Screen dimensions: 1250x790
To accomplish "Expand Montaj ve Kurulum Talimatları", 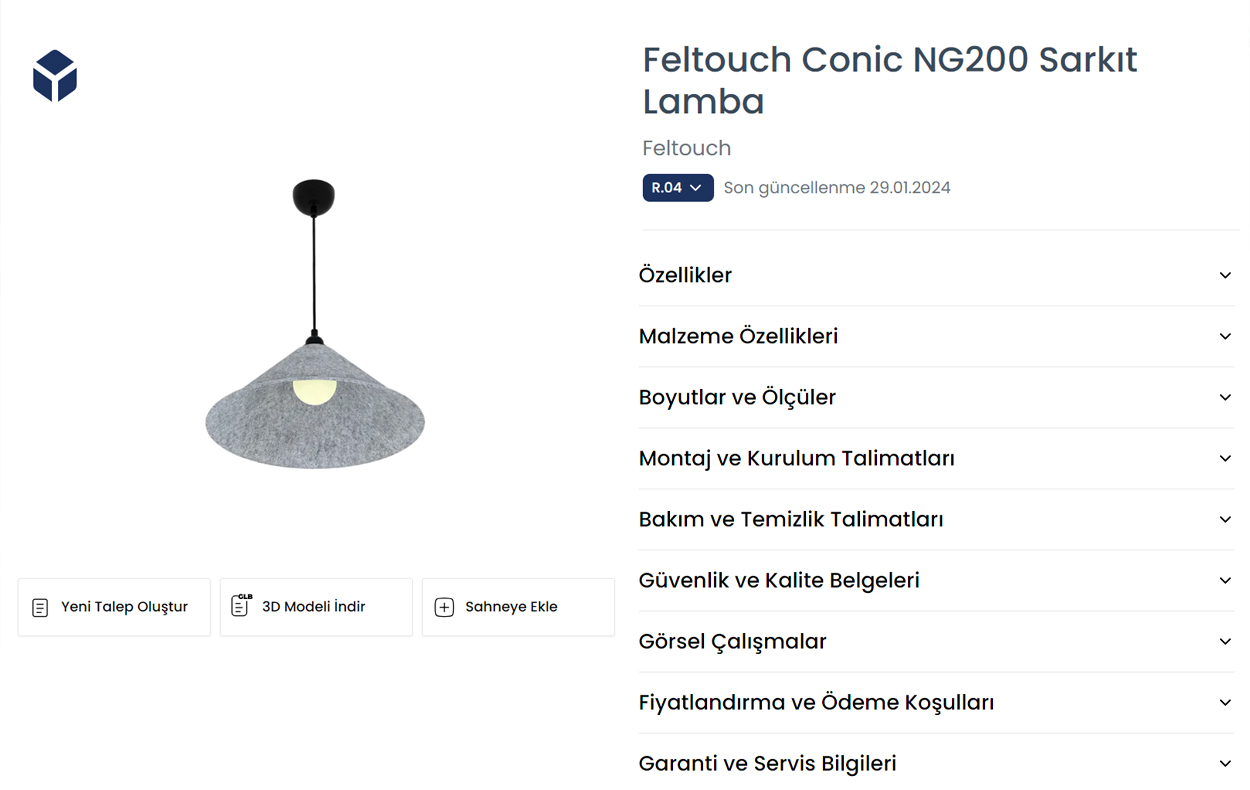I will tap(796, 458).
